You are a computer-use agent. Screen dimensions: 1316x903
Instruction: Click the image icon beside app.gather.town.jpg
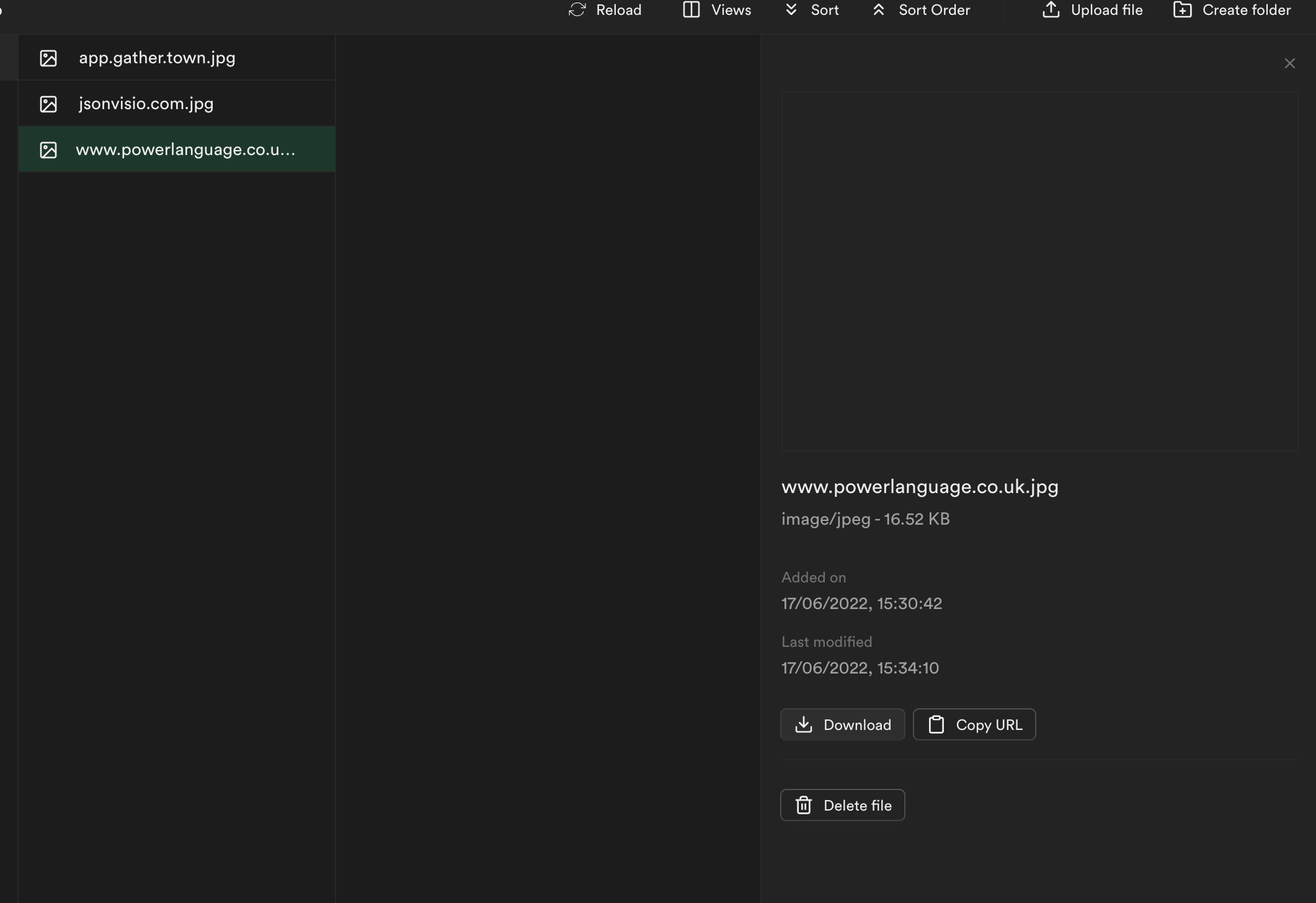tap(48, 58)
